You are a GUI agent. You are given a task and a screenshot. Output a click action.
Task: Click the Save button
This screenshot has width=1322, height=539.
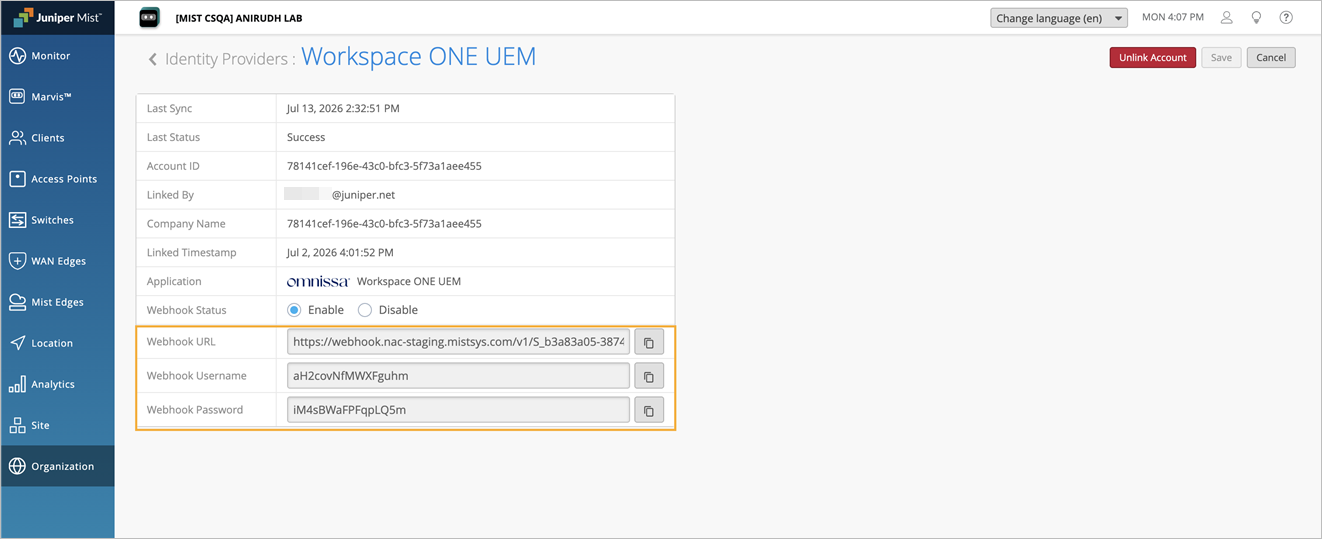pos(1221,58)
